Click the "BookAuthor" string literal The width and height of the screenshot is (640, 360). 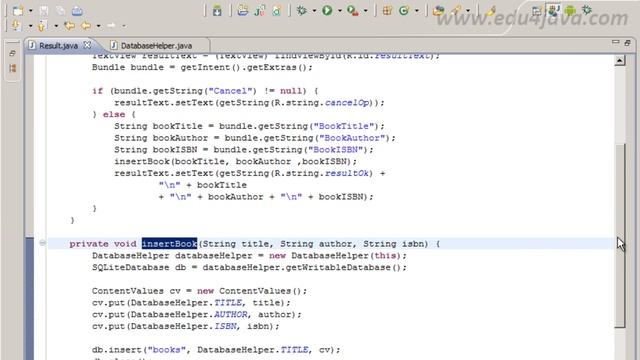tap(352, 138)
